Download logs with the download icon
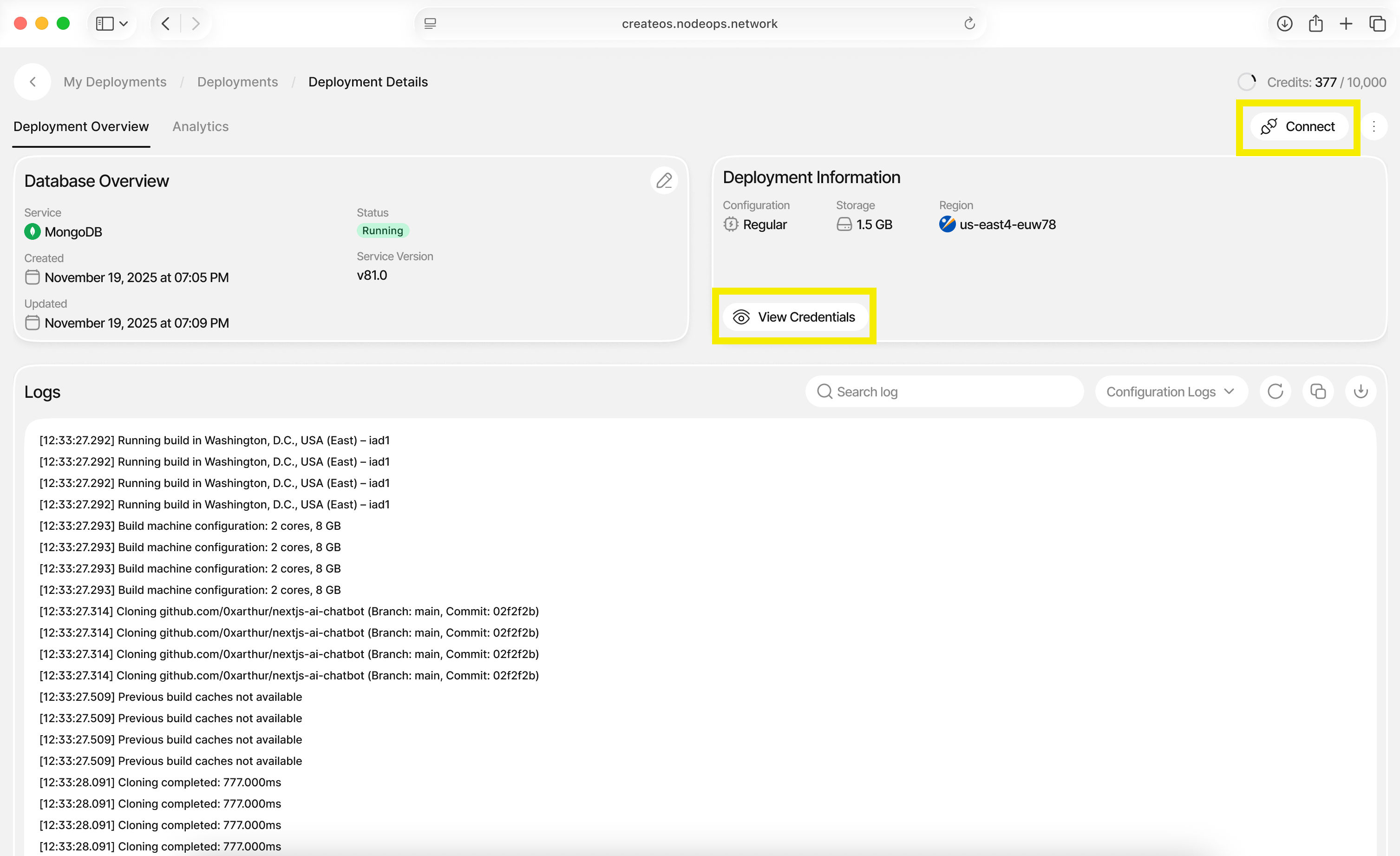 click(1360, 392)
